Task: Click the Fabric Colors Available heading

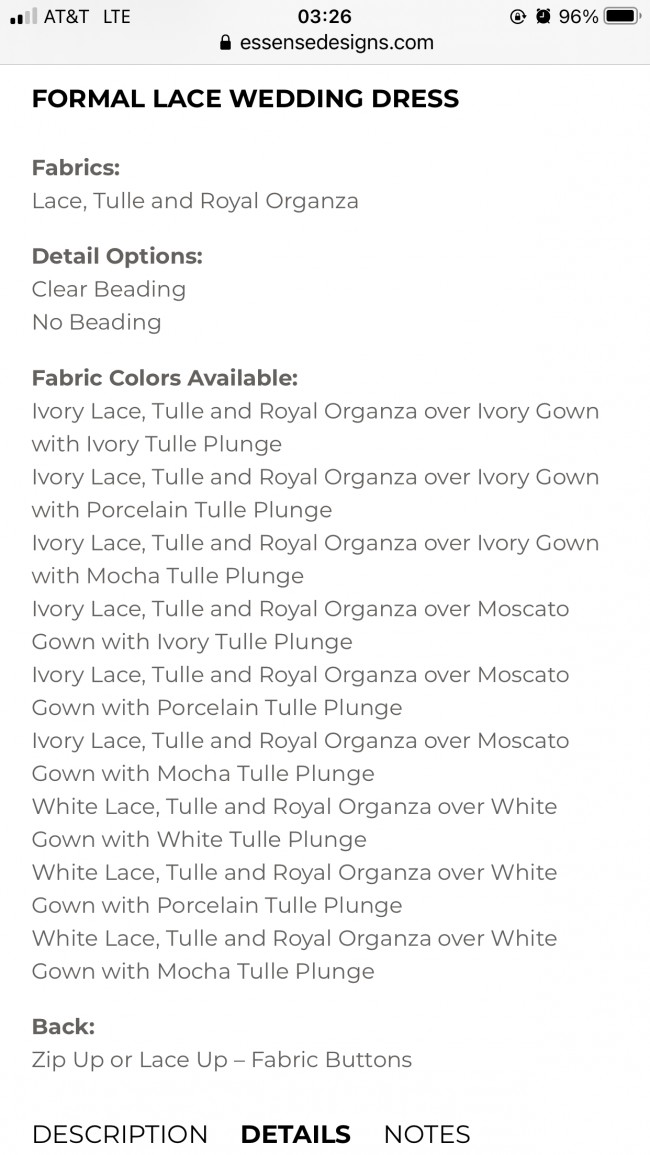Action: (x=165, y=378)
